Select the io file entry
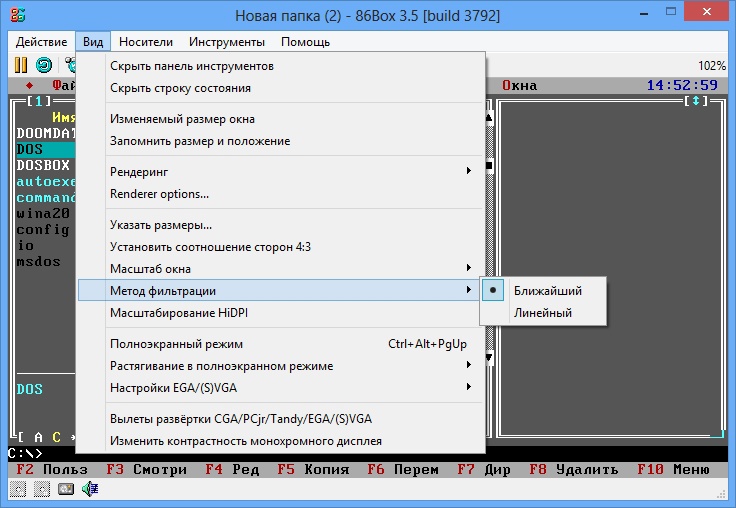This screenshot has width=736, height=508. tap(25, 246)
